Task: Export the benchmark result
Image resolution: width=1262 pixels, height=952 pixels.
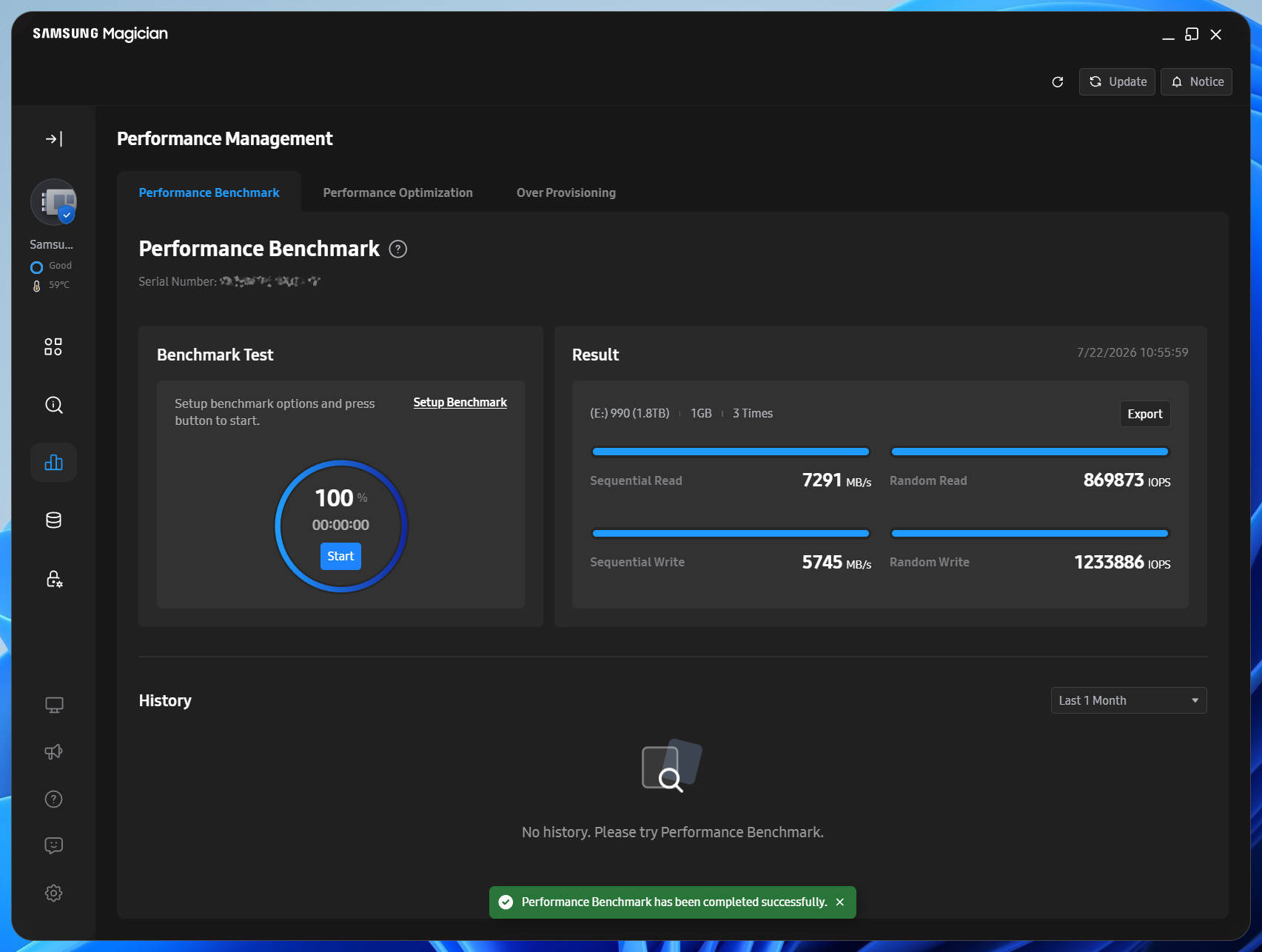Action: (x=1144, y=414)
